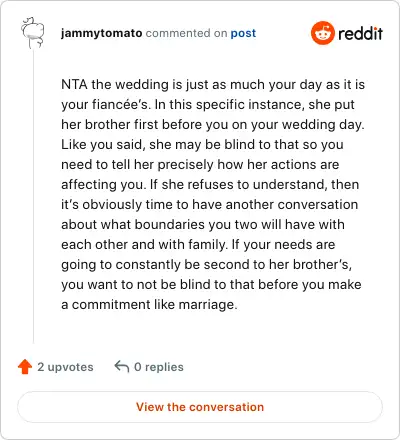The image size is (400, 440).
Task: Click the line beginning "Like you said, she"
Action: [x=202, y=144]
